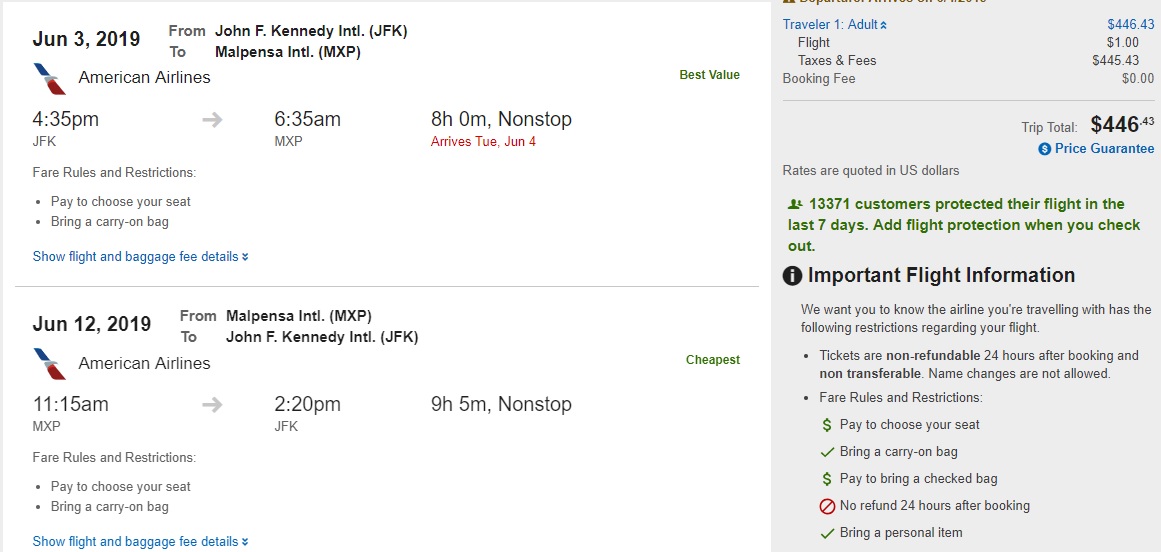Open the Price Guarantee link
The image size is (1161, 552).
pyautogui.click(x=1104, y=149)
